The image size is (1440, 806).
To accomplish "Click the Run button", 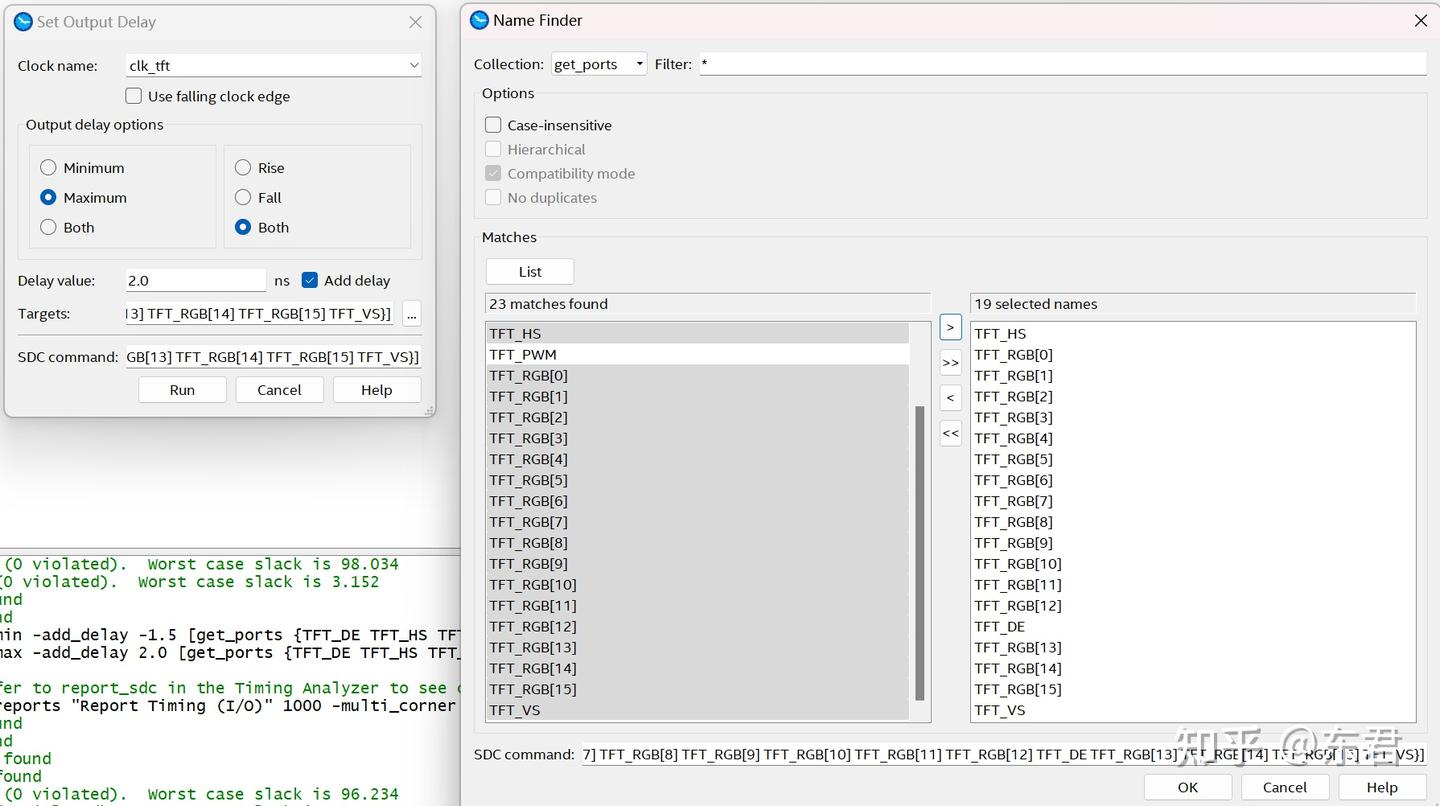I will [x=182, y=390].
